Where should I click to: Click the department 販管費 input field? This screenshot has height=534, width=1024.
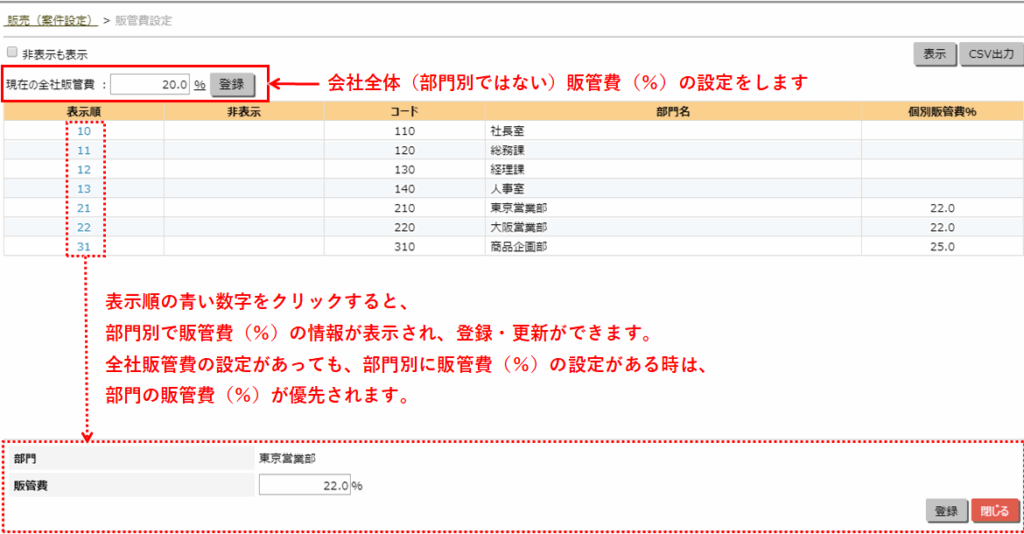coord(304,485)
